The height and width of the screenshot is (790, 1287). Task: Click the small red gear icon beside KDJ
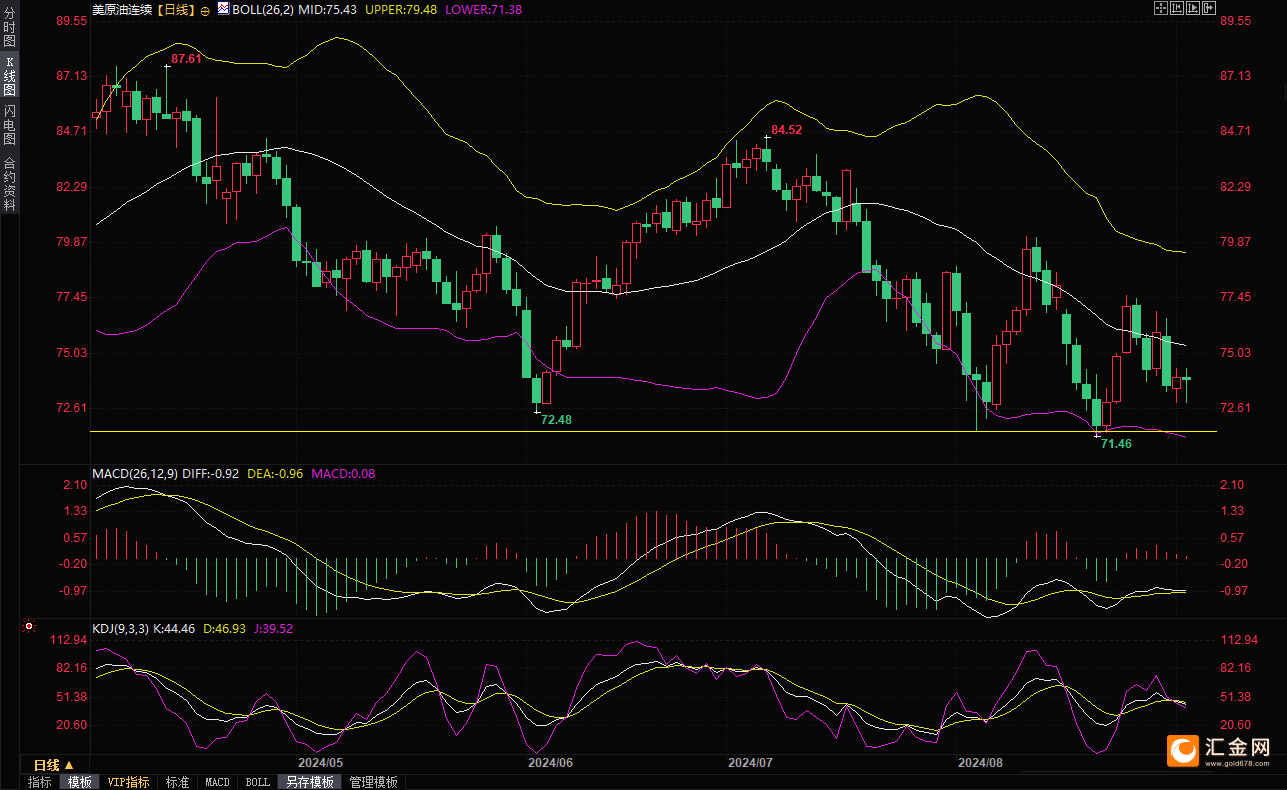pos(27,627)
